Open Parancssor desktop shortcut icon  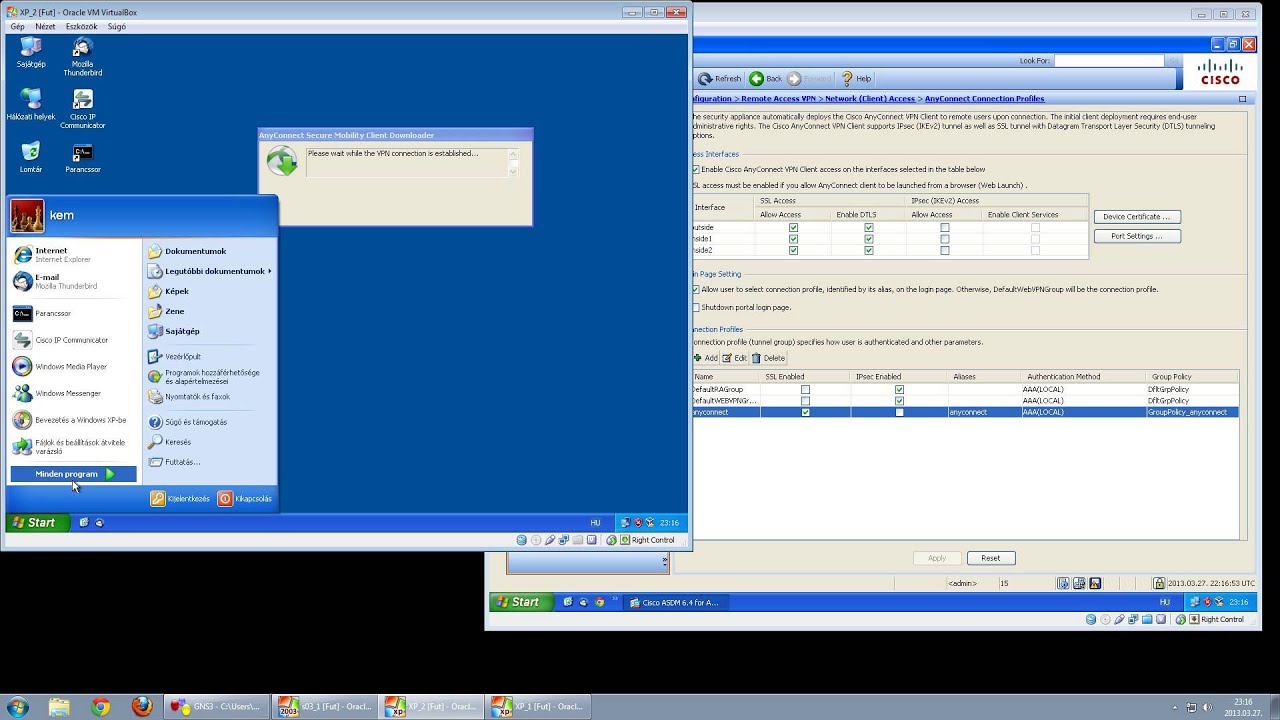click(x=83, y=157)
